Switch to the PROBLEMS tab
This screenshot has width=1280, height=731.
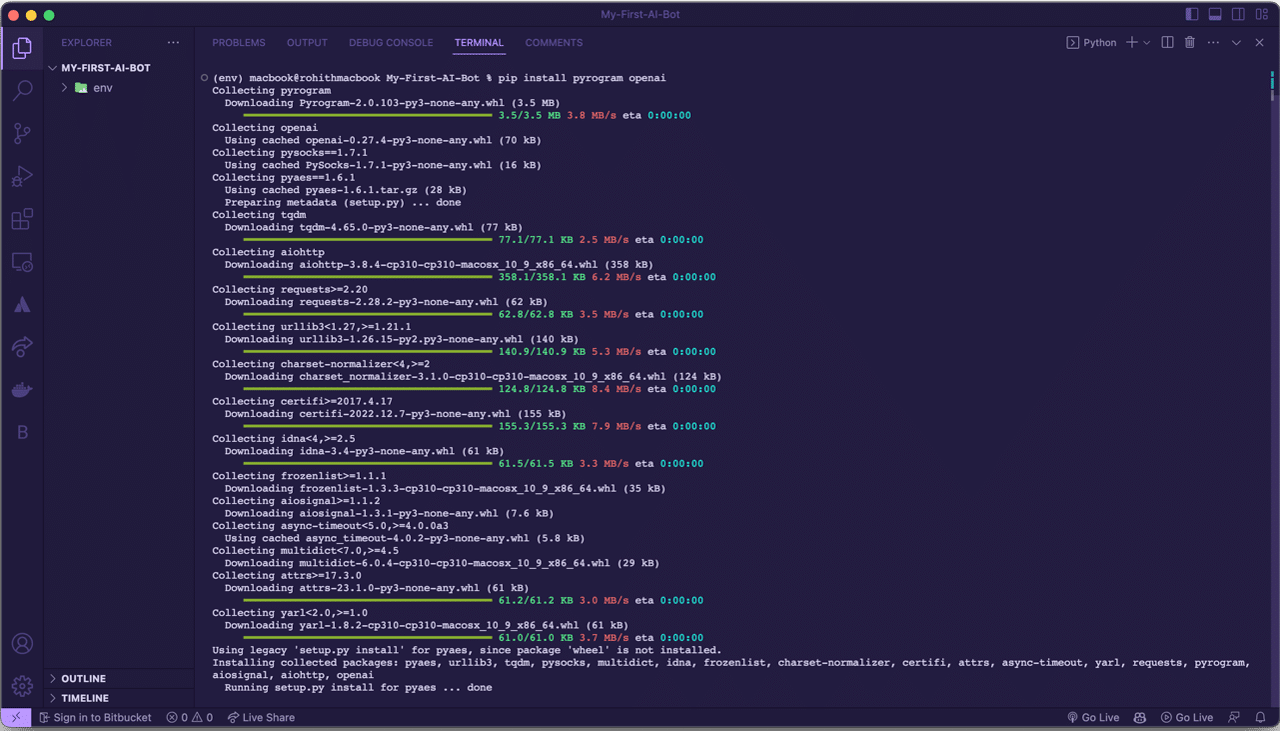click(238, 43)
